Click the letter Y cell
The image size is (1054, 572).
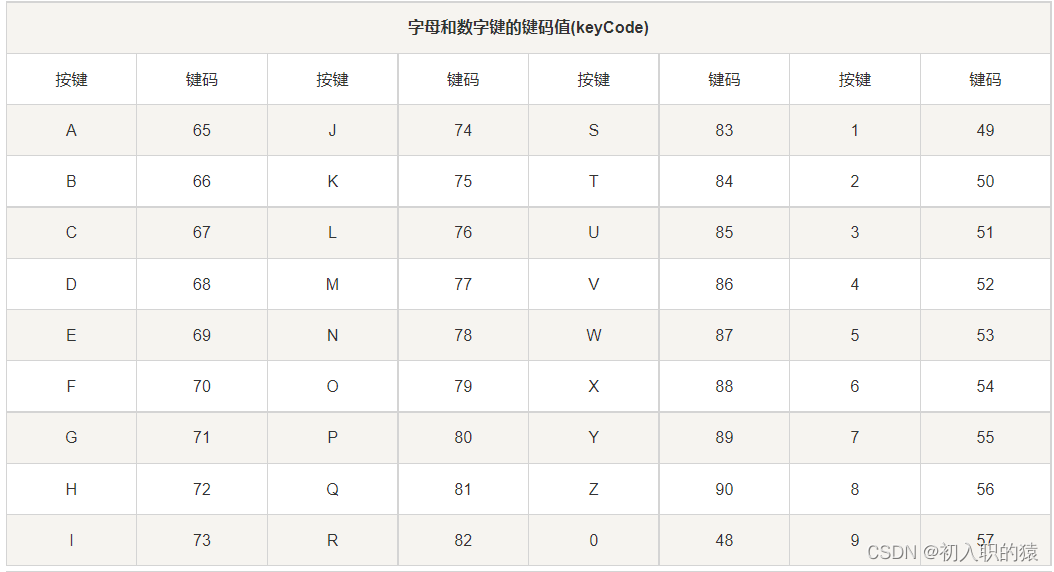click(594, 438)
